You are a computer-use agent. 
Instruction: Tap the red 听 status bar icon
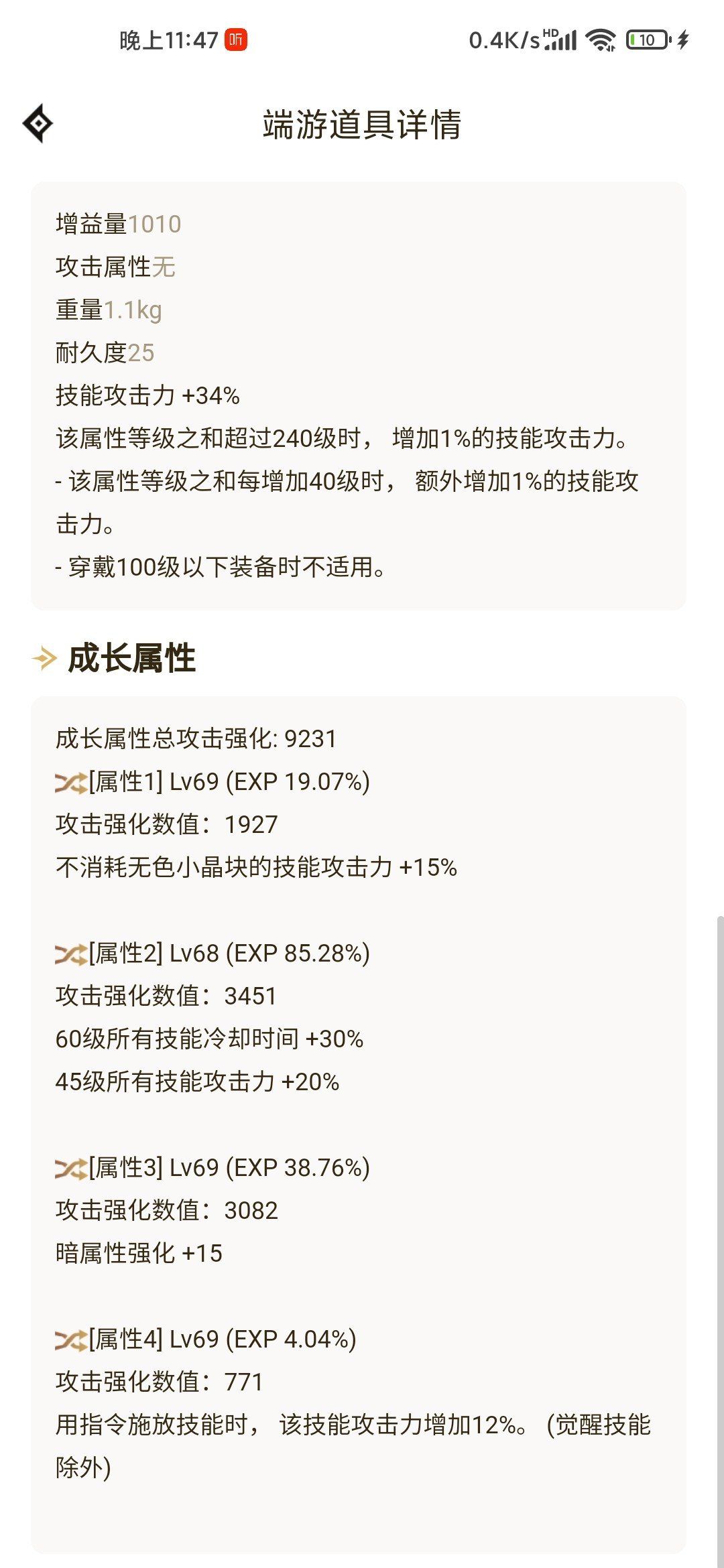236,40
